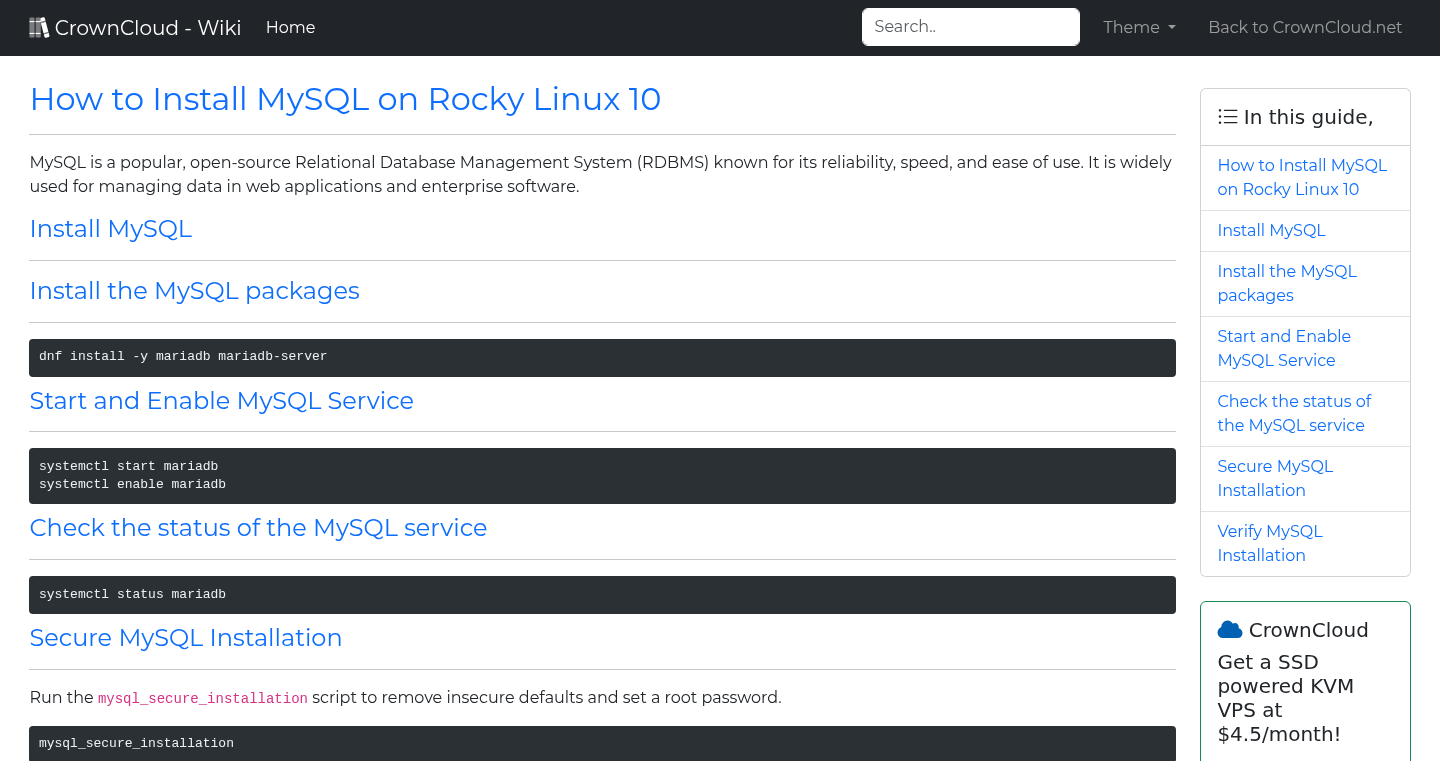Screen dimensions: 1440x761
Task: Click the sidebar link for Rocky Linux 10 guide
Action: coord(1301,177)
